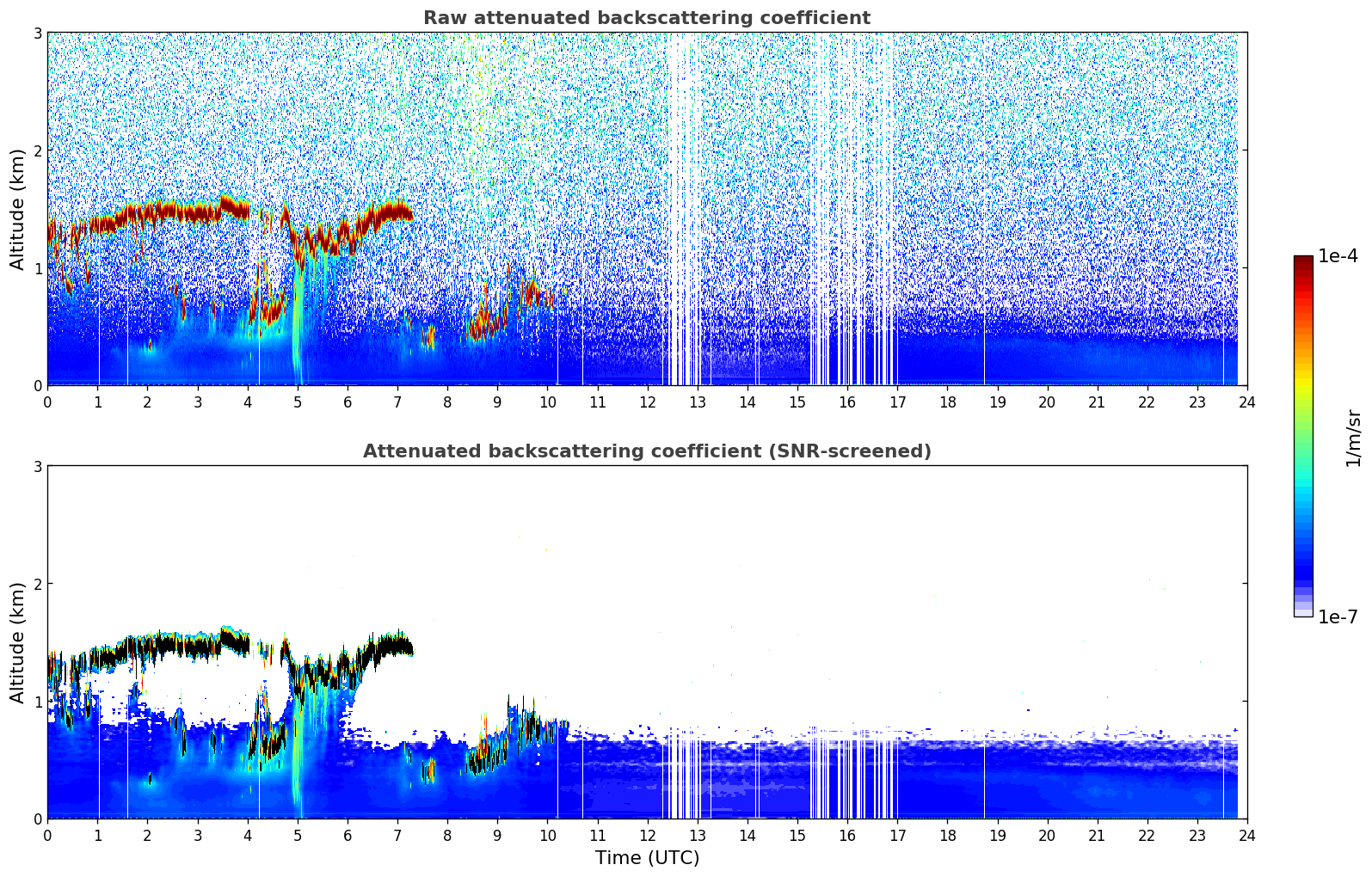Click altitude tick '3' on the SNR-screened plot
This screenshot has height=877, width=1372.
tap(38, 466)
